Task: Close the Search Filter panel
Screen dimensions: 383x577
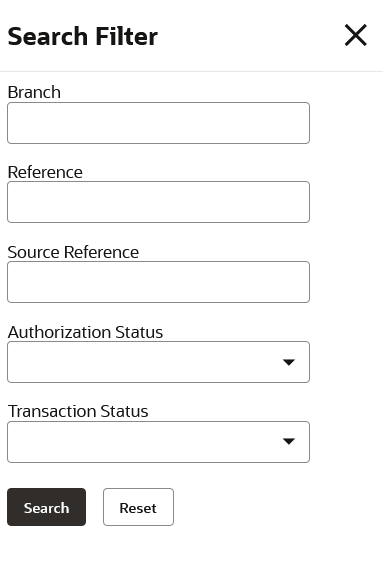Action: 355,35
